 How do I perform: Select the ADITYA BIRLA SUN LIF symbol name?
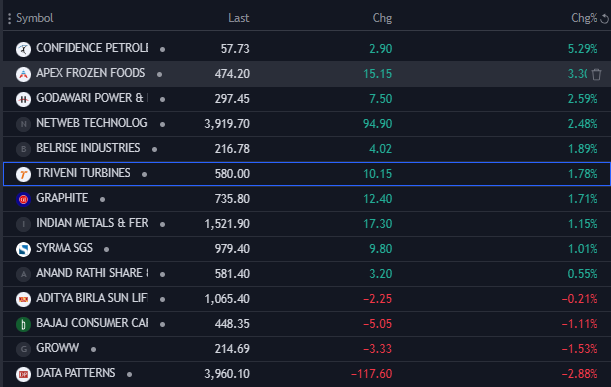click(x=92, y=298)
